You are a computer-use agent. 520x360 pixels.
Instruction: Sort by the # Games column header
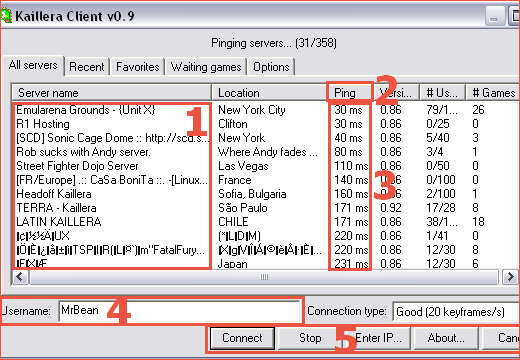pyautogui.click(x=492, y=93)
